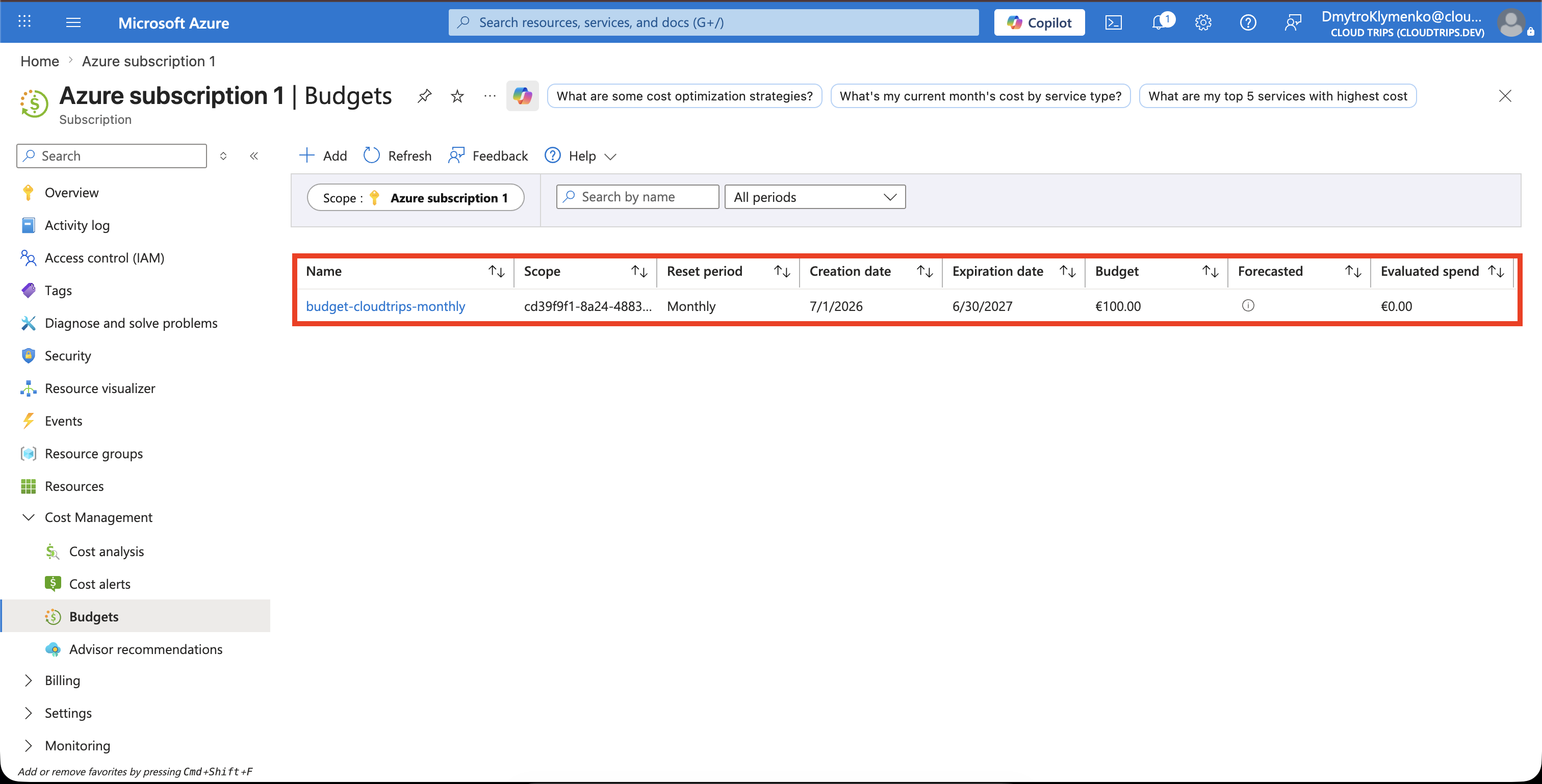Sort table by Name column arrows
Viewport: 1542px width, 784px height.
497,271
